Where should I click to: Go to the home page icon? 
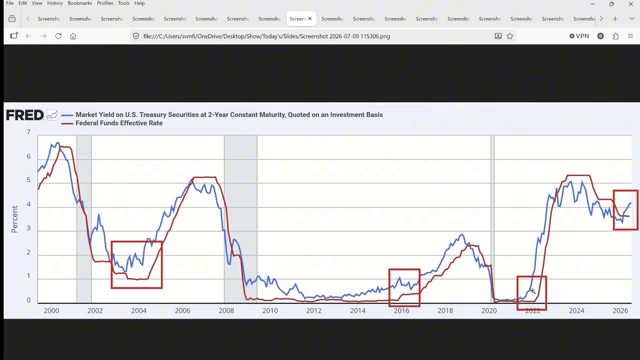click(x=73, y=36)
